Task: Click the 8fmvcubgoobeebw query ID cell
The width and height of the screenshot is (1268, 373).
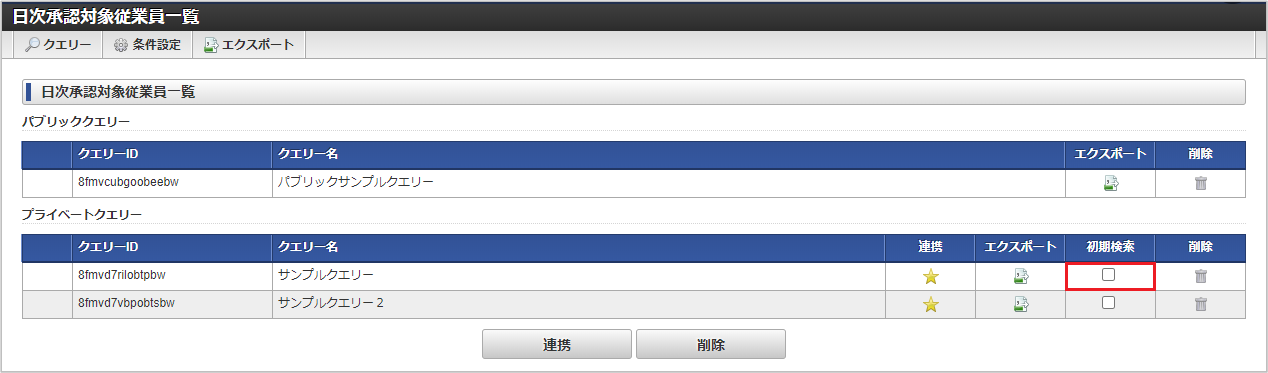Action: [171, 183]
